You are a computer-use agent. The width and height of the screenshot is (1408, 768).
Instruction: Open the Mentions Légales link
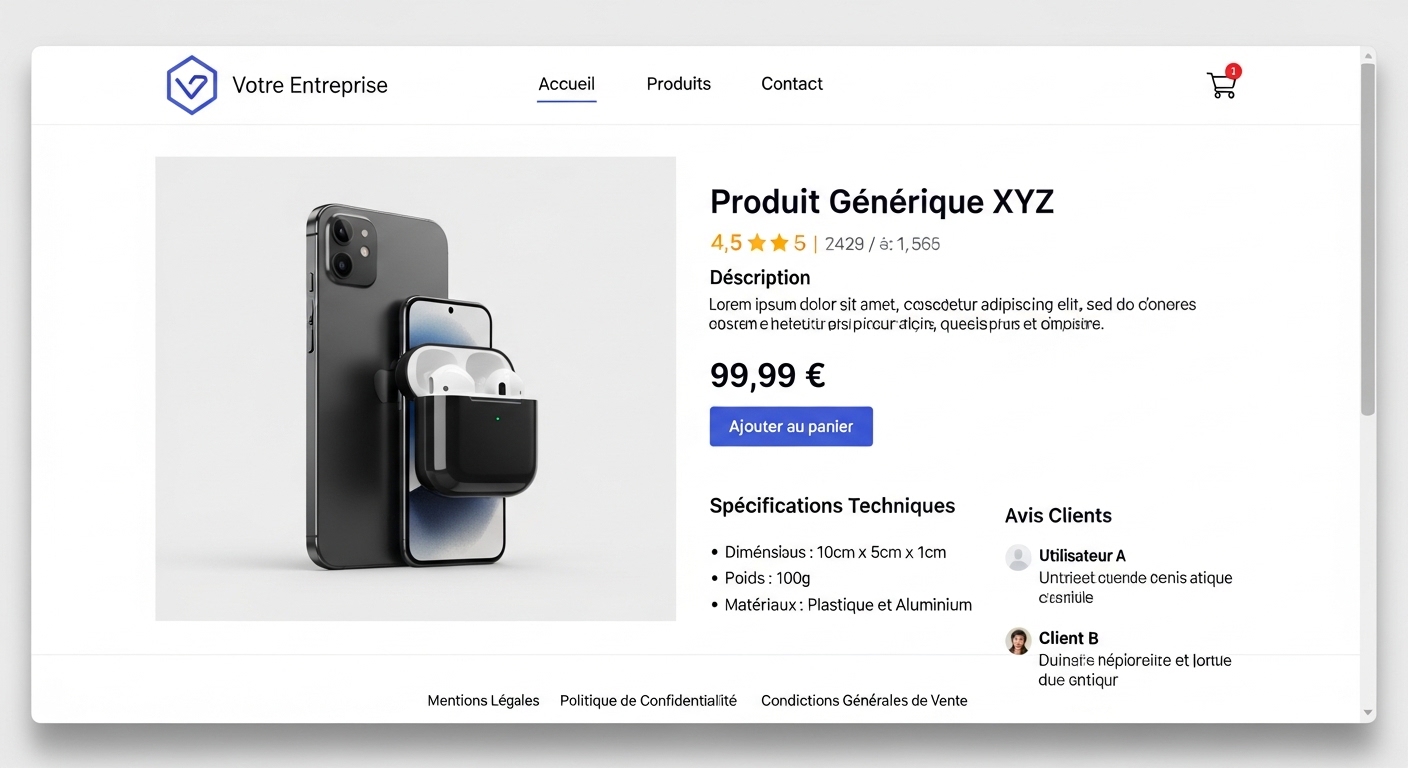pos(483,701)
